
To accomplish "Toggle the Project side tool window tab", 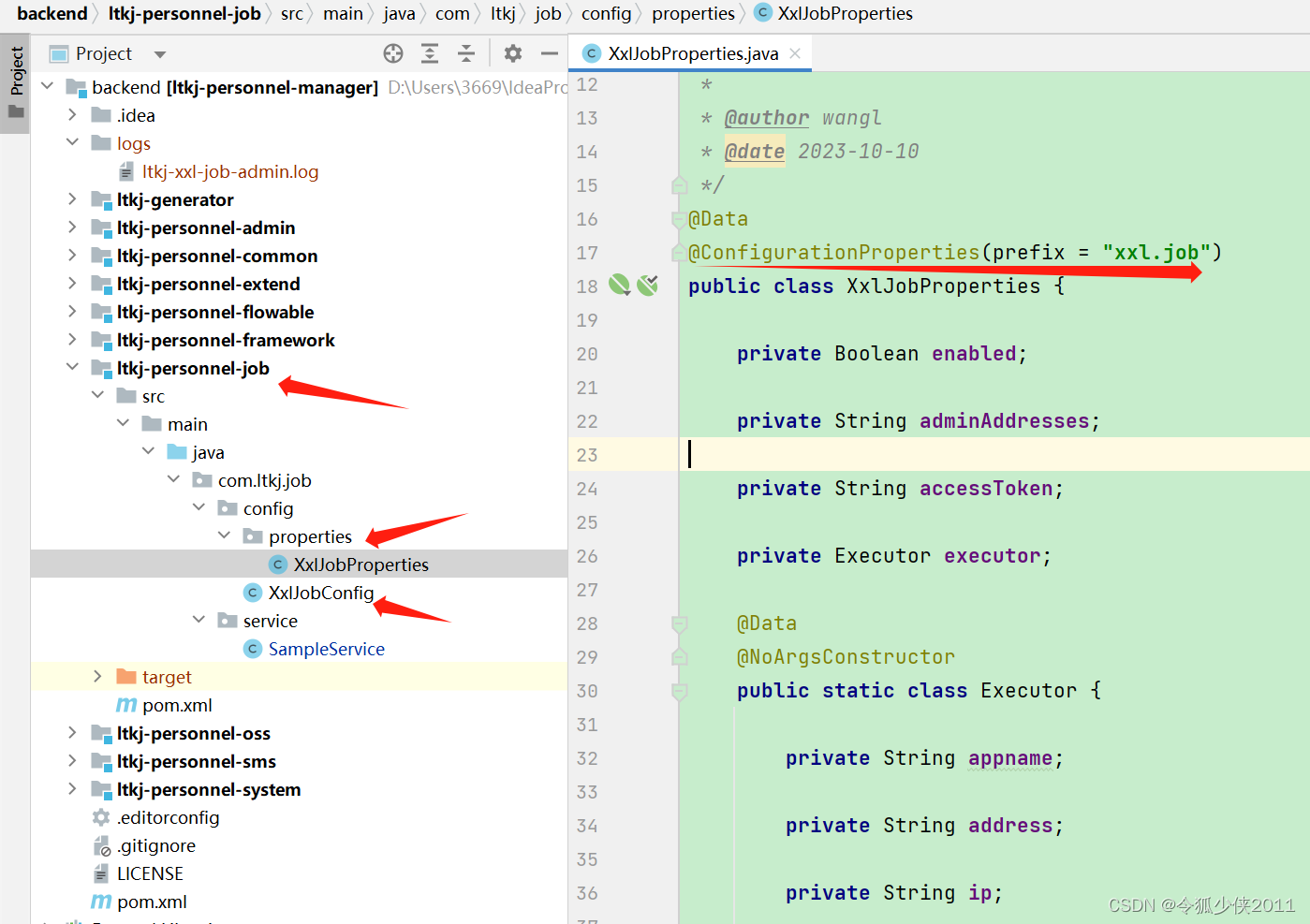I will (16, 83).
